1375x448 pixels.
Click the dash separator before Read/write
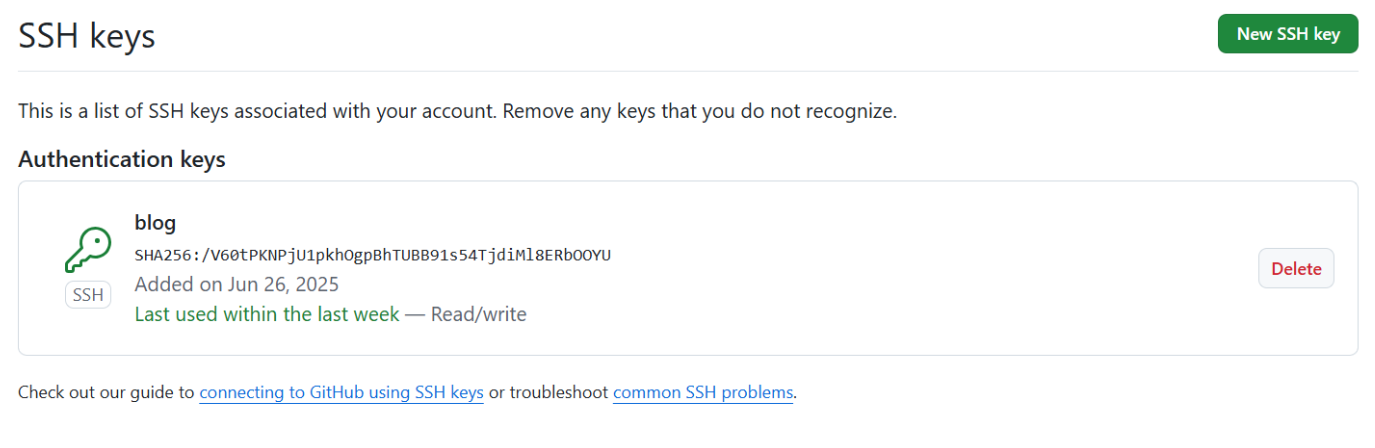[415, 314]
